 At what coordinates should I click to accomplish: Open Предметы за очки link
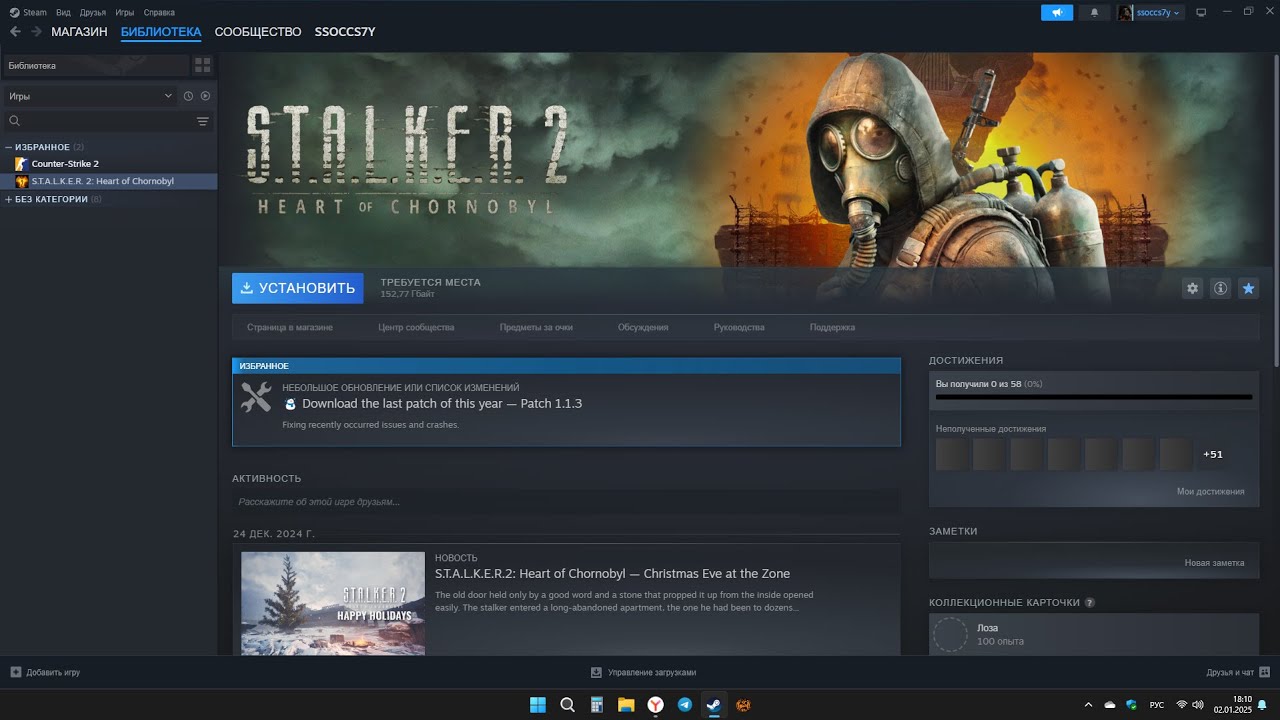pyautogui.click(x=536, y=327)
